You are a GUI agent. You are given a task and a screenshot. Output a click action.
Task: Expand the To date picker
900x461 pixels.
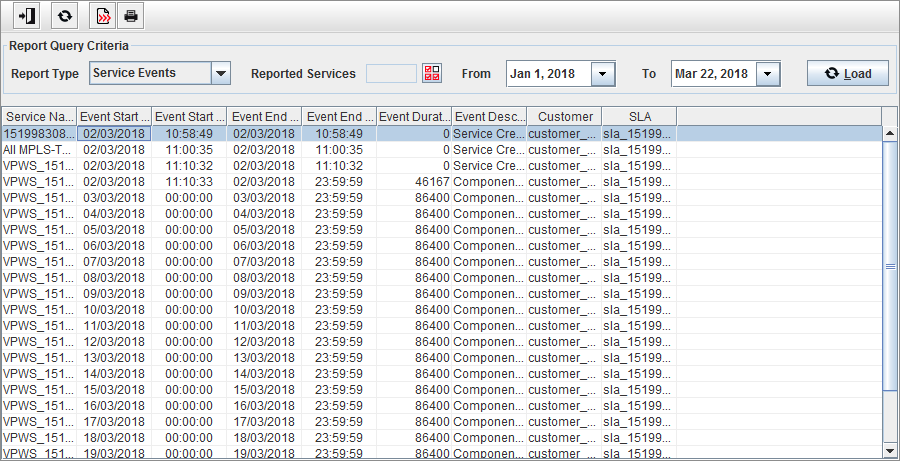(767, 74)
